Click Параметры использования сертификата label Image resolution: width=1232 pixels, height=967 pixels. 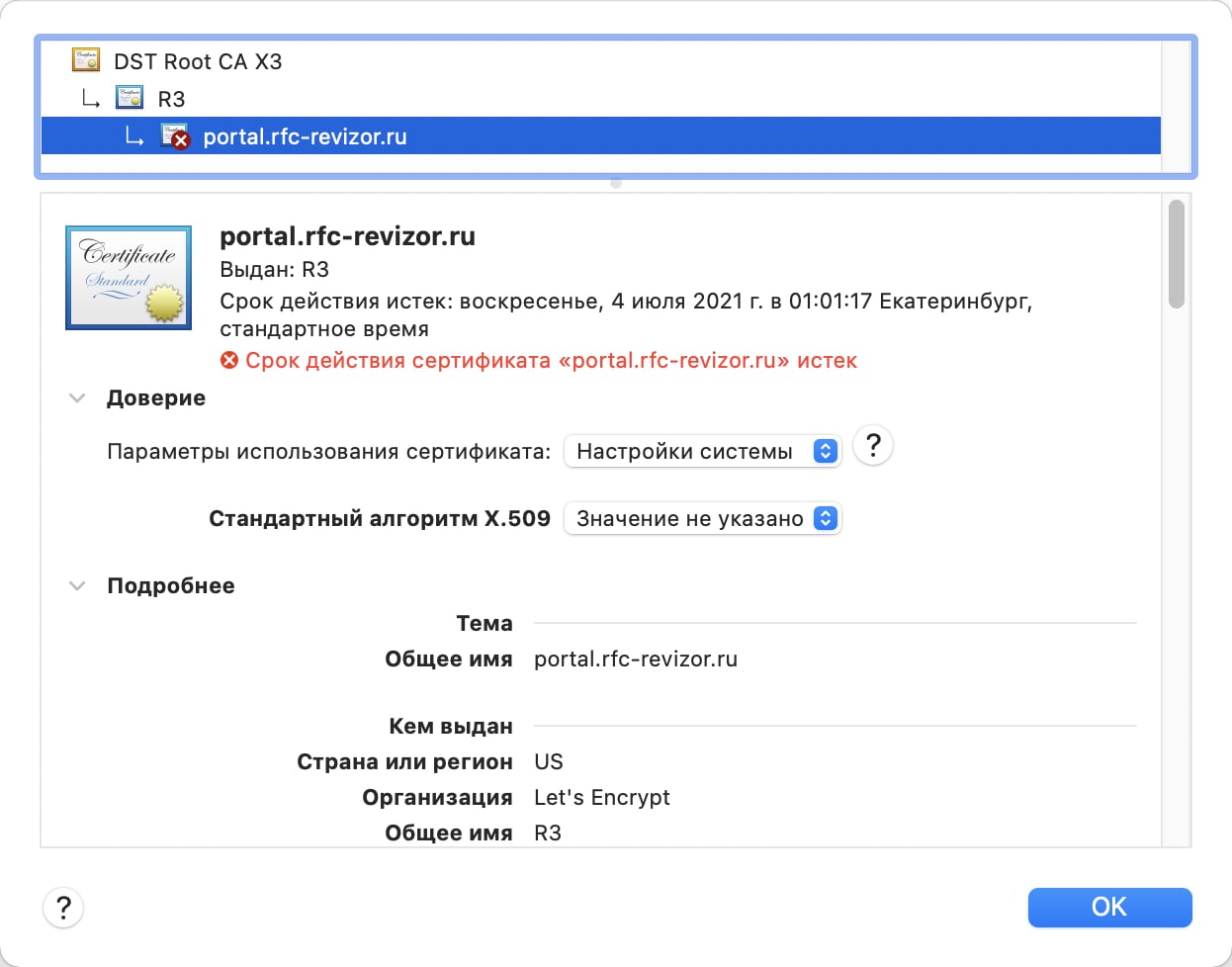tap(328, 451)
